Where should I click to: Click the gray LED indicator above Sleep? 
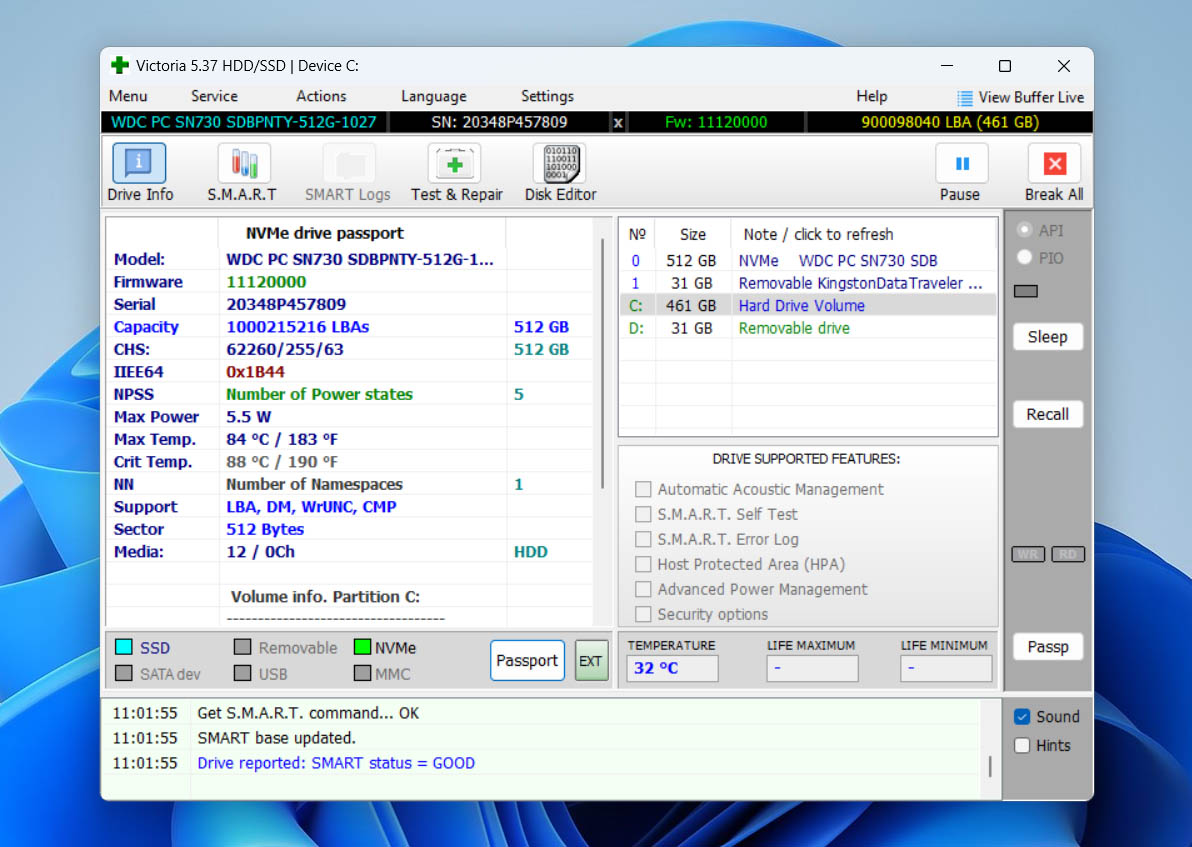tap(1026, 291)
